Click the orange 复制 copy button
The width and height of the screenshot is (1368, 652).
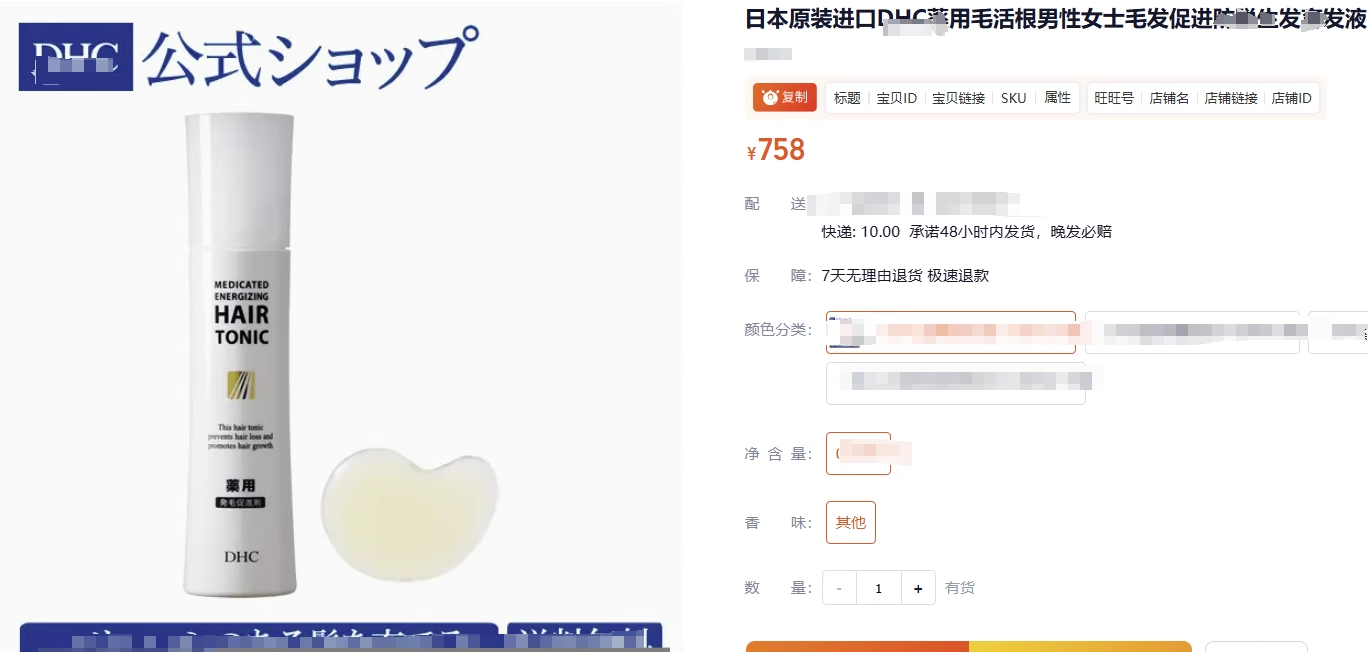click(x=785, y=97)
